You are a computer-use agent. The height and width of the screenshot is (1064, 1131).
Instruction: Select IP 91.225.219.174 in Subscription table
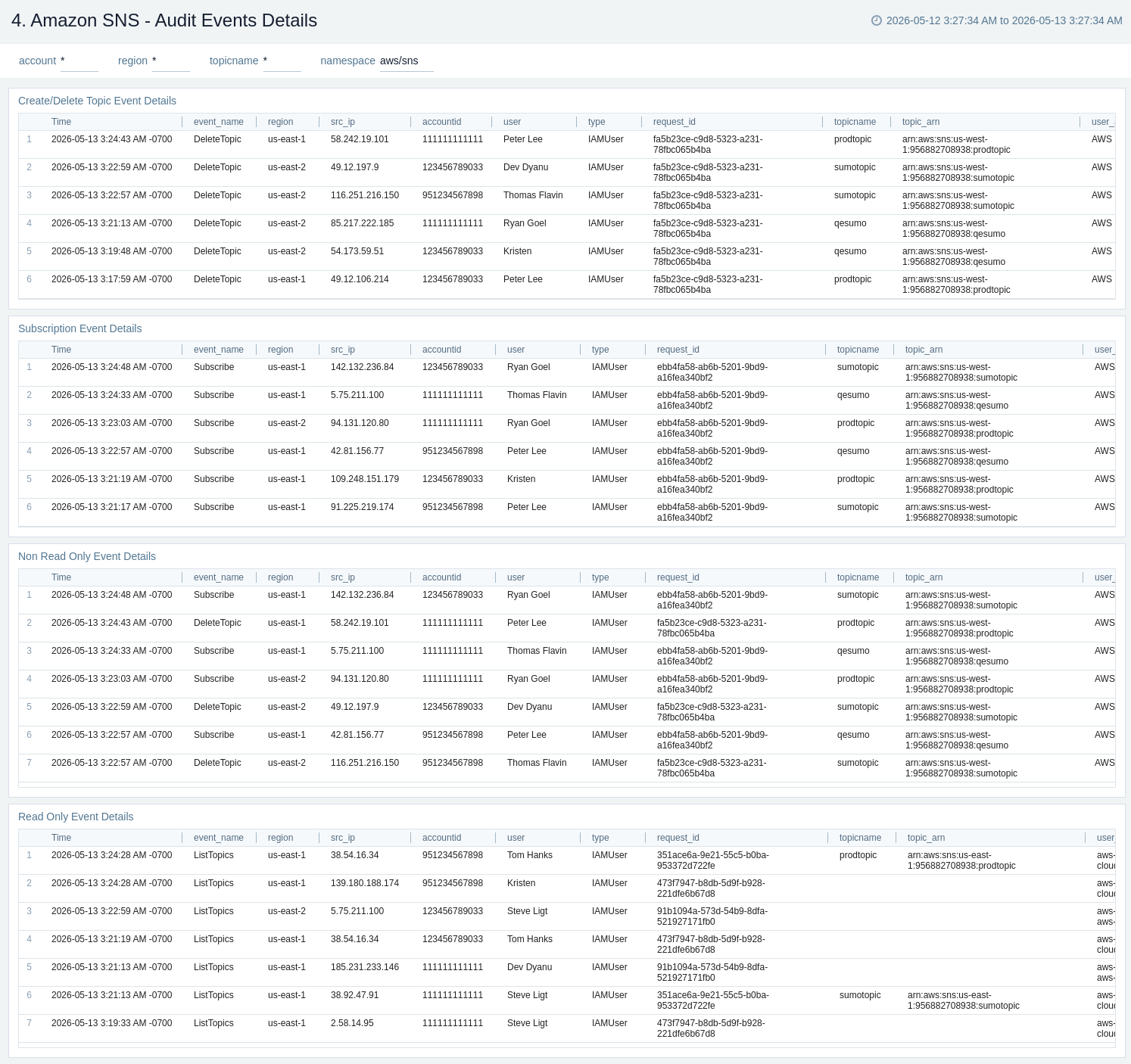(x=363, y=507)
